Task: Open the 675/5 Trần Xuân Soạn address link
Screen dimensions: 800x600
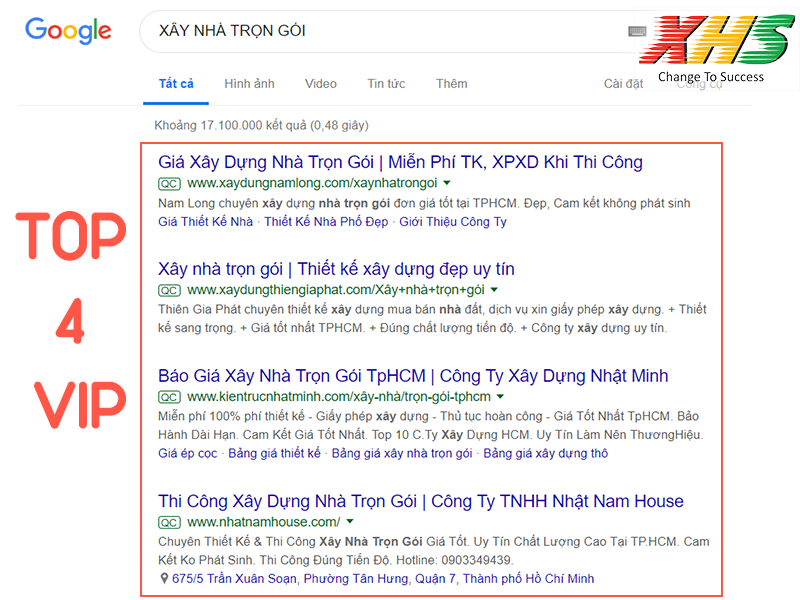Action: pos(383,579)
